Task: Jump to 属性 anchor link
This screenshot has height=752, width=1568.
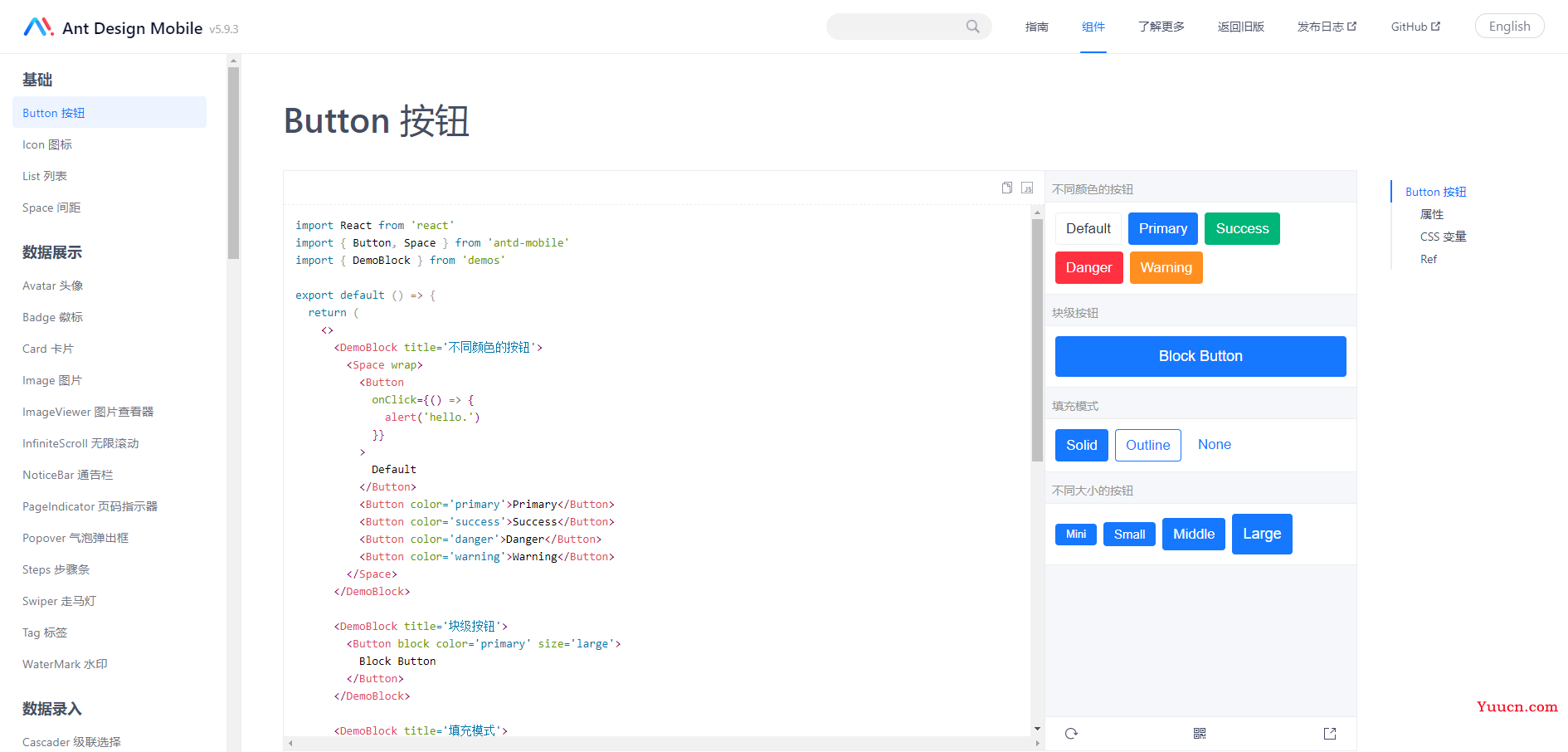Action: (x=1432, y=214)
